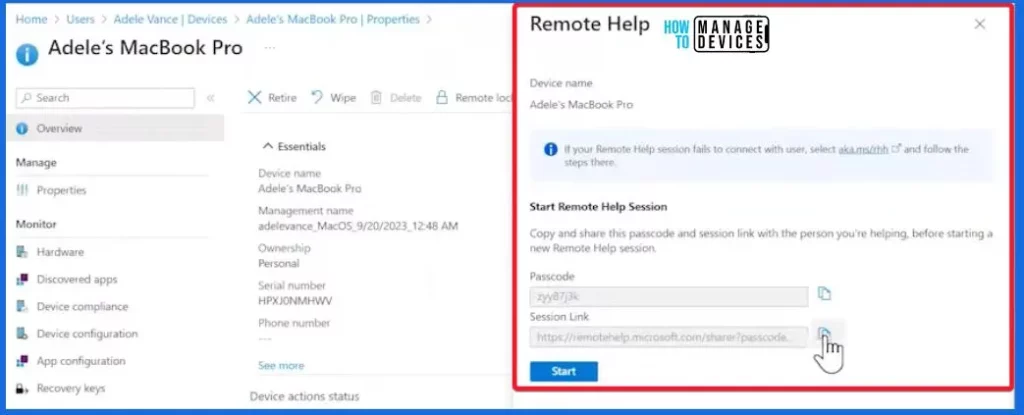Open the ellipsis menu next to the device title

click(270, 48)
